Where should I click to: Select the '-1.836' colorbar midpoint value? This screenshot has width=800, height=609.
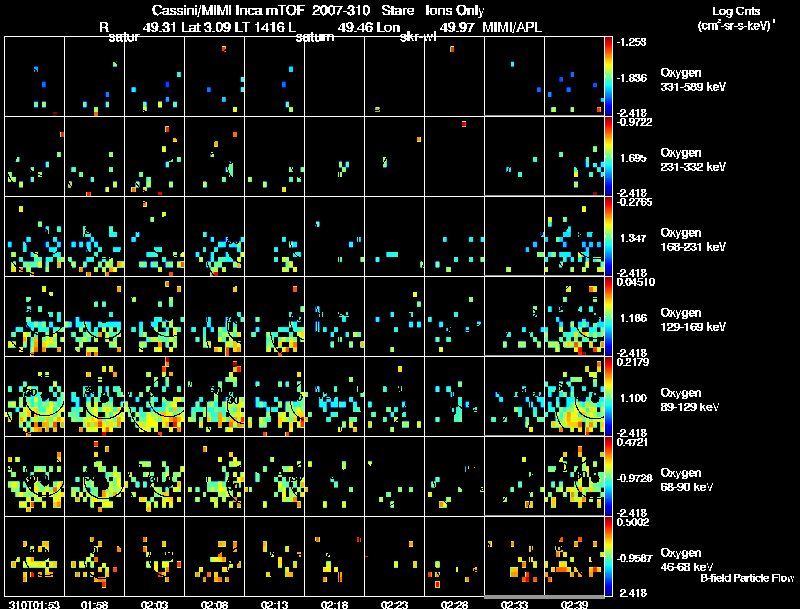[632, 78]
